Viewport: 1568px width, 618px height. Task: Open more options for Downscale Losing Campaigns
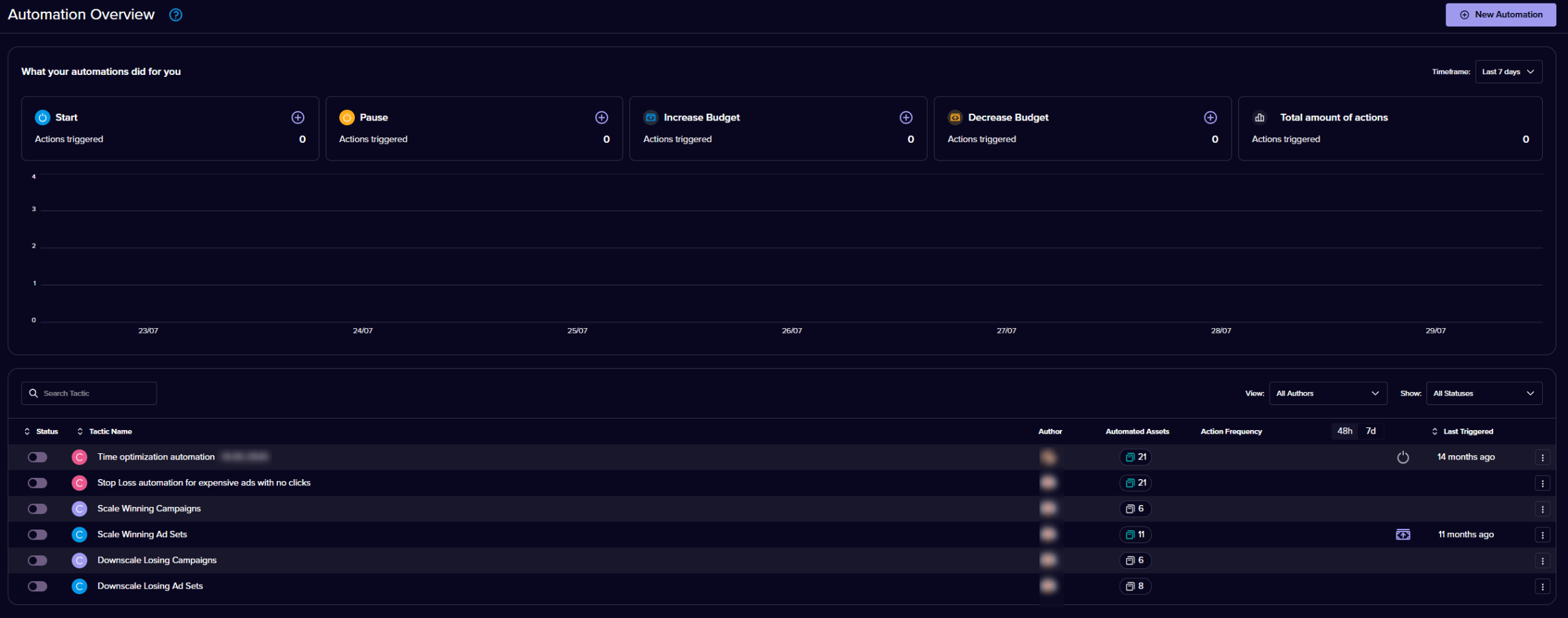1543,562
